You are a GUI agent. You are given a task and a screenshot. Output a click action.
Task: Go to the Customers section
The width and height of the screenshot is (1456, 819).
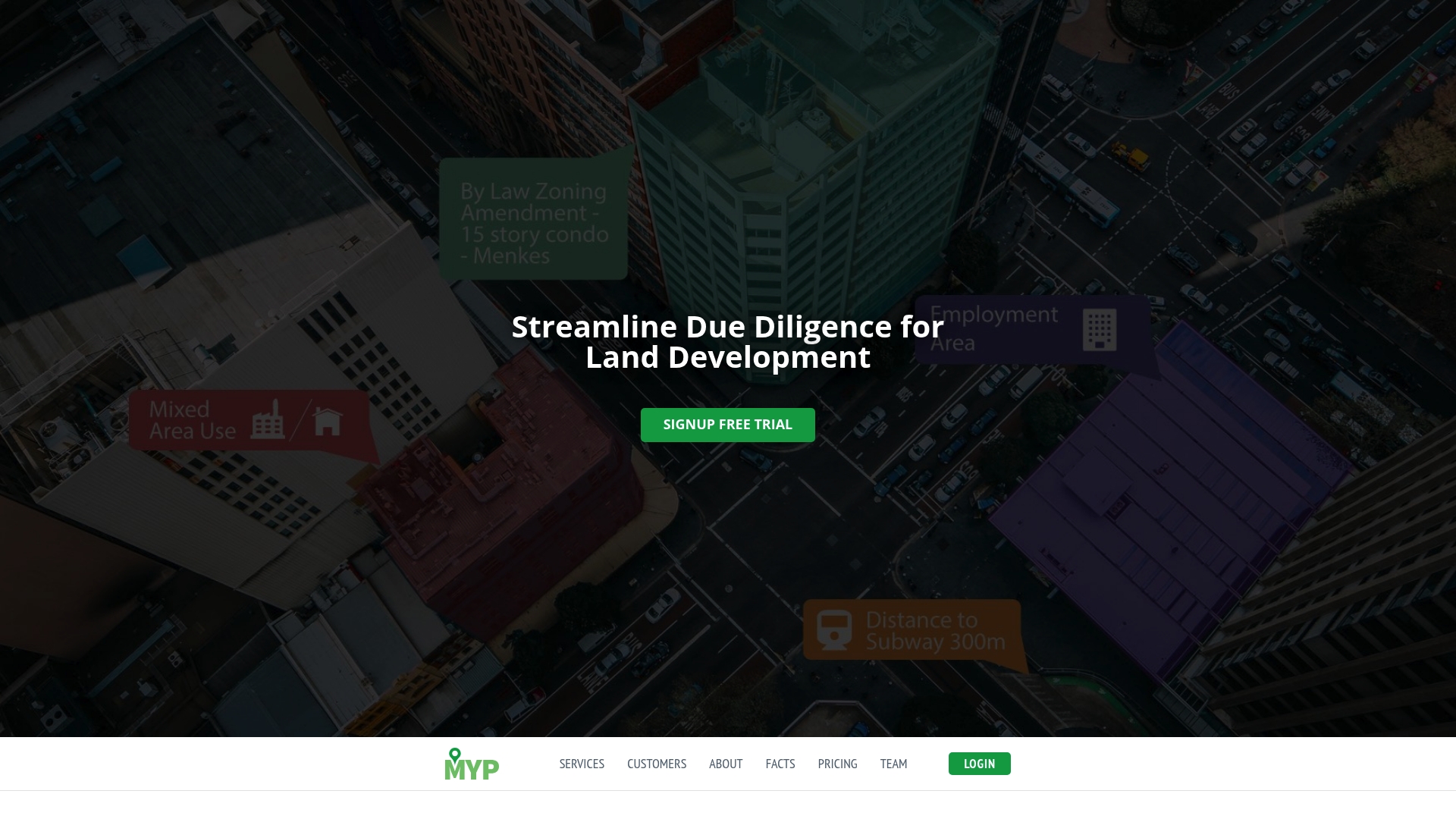[x=657, y=764]
